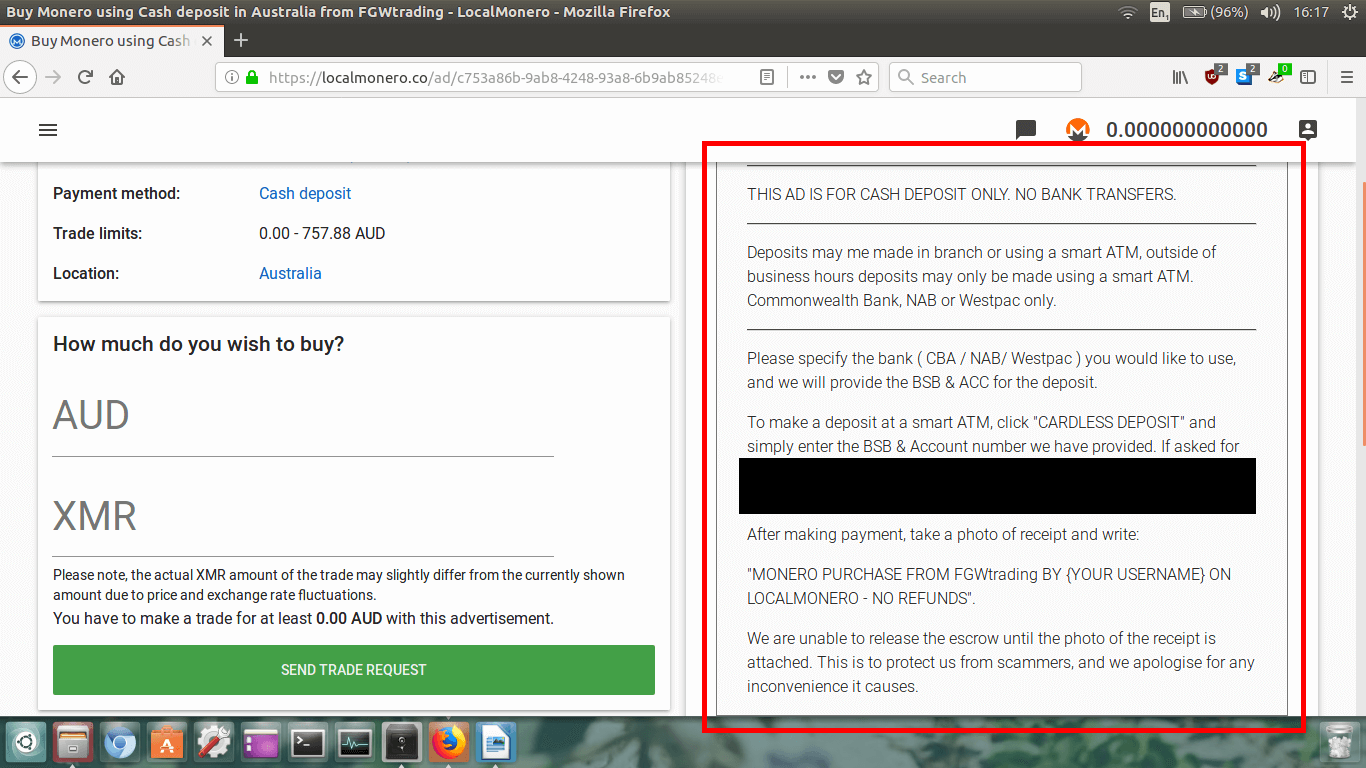Open the system power gear menu
1366x768 pixels.
(1349, 12)
